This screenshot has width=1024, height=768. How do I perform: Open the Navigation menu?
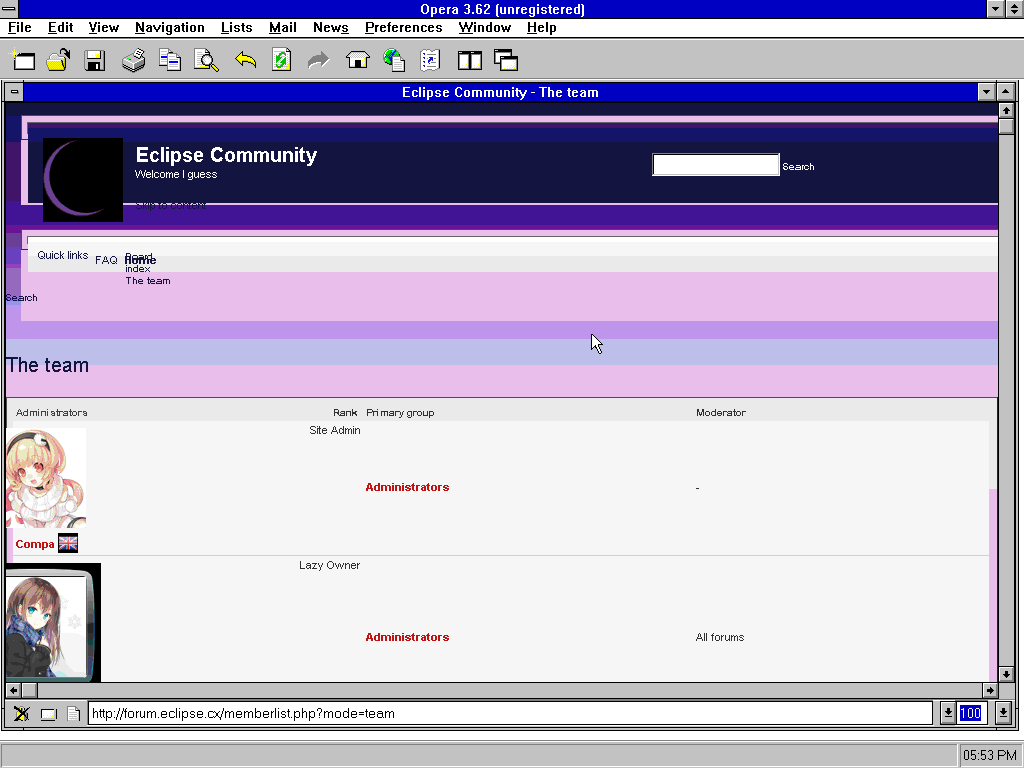point(169,27)
